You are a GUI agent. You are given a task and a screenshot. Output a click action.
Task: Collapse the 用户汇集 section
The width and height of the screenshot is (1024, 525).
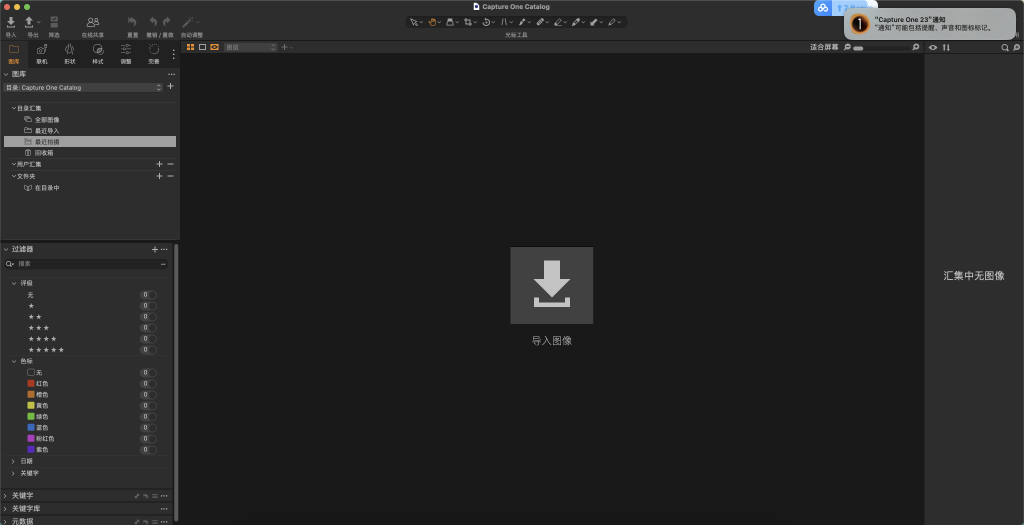point(14,165)
